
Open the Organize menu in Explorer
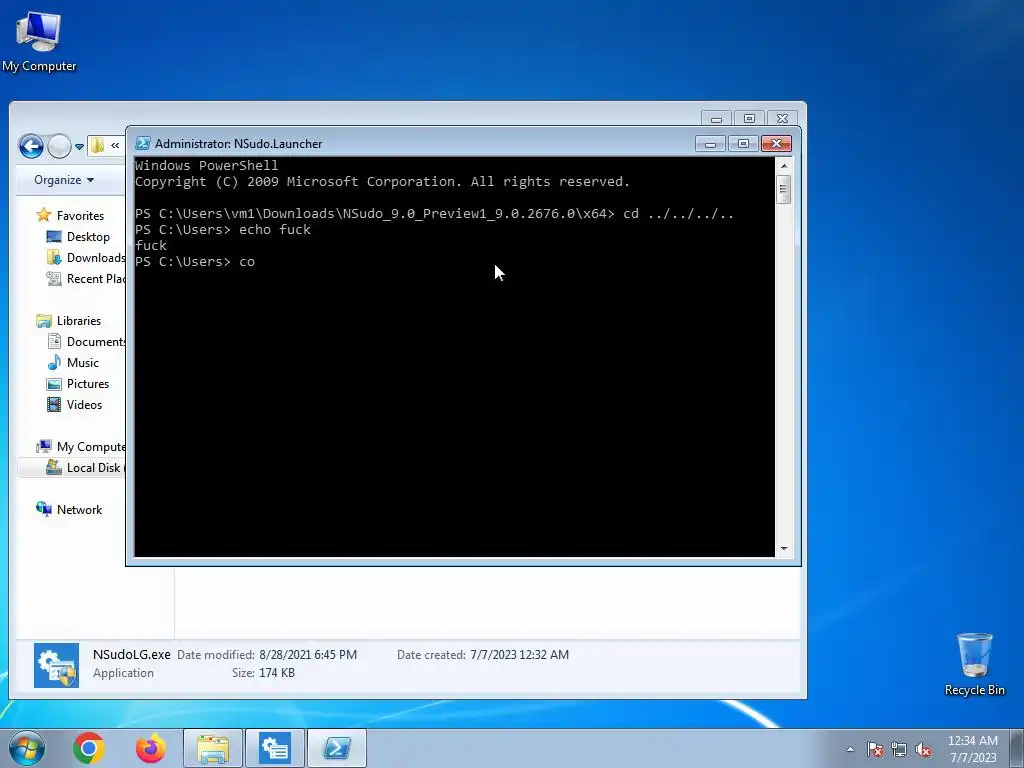64,180
